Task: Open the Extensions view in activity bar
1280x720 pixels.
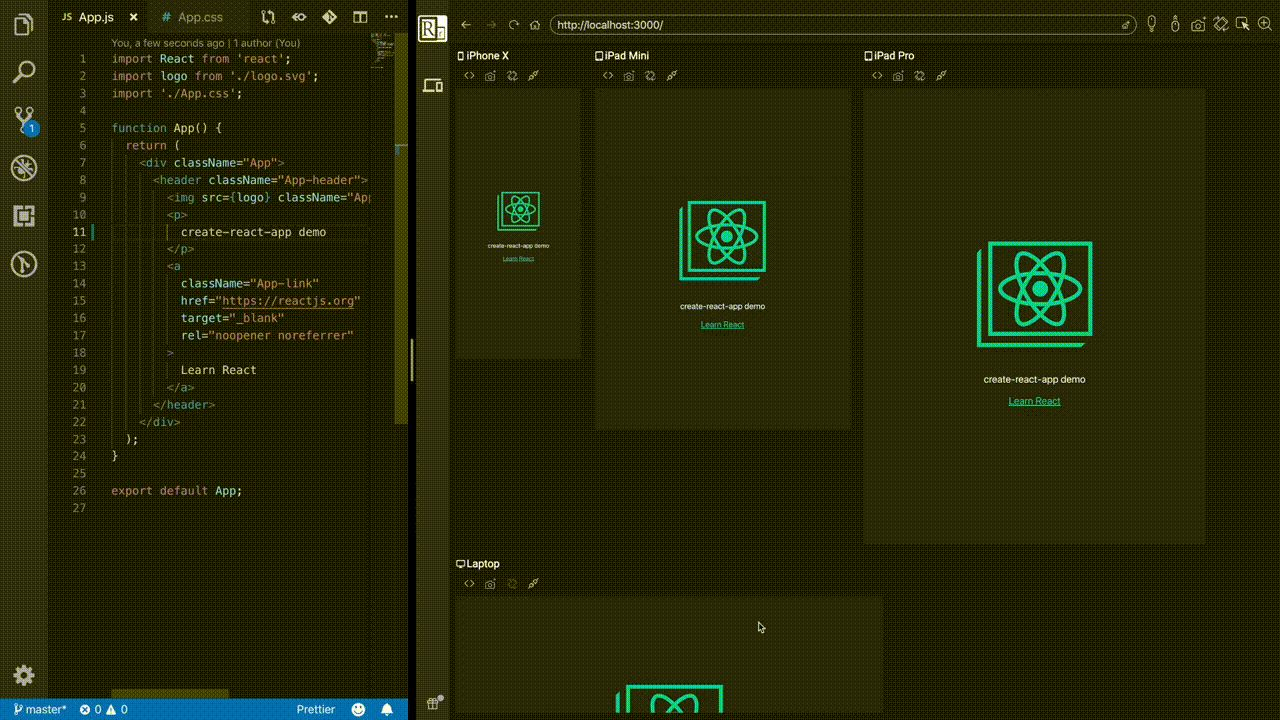Action: (x=23, y=215)
